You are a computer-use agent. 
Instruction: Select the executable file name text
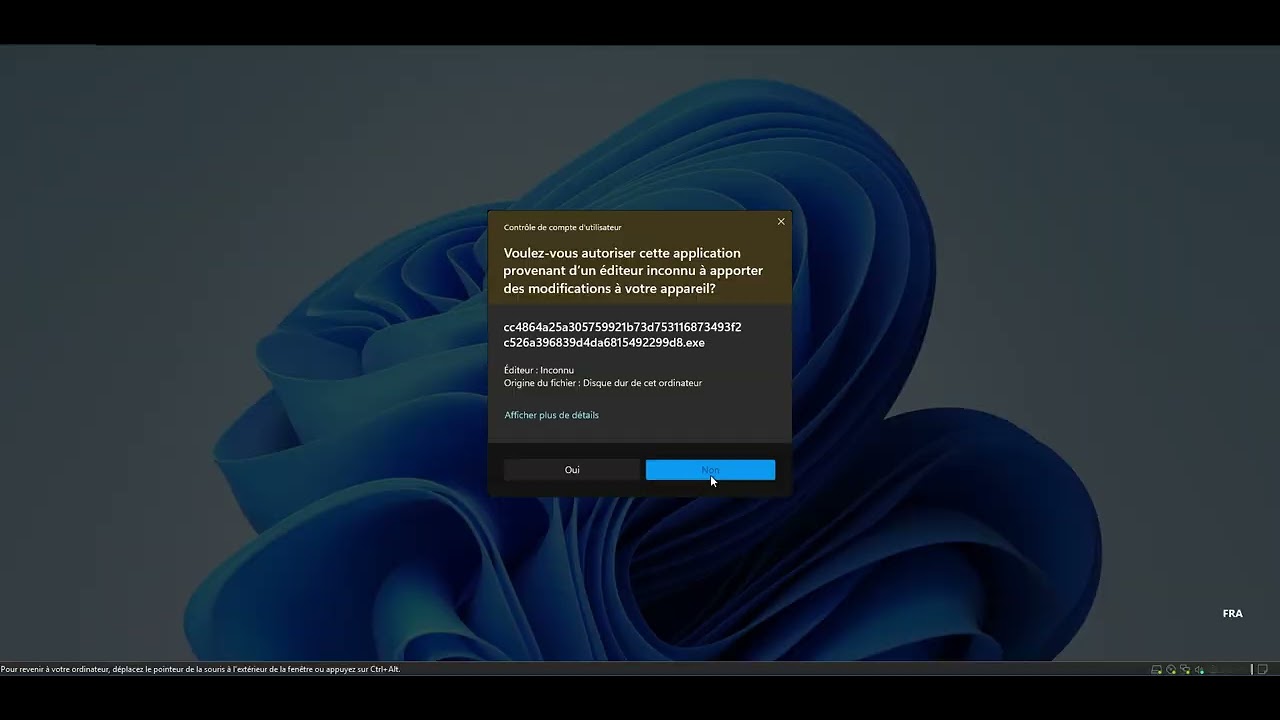pyautogui.click(x=622, y=335)
